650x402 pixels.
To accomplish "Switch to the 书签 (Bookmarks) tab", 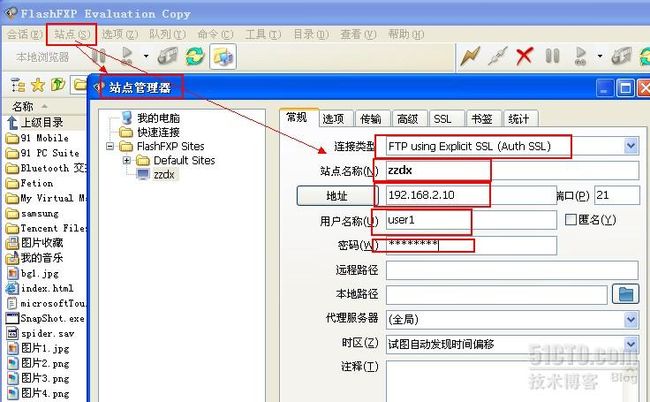I will (482, 119).
